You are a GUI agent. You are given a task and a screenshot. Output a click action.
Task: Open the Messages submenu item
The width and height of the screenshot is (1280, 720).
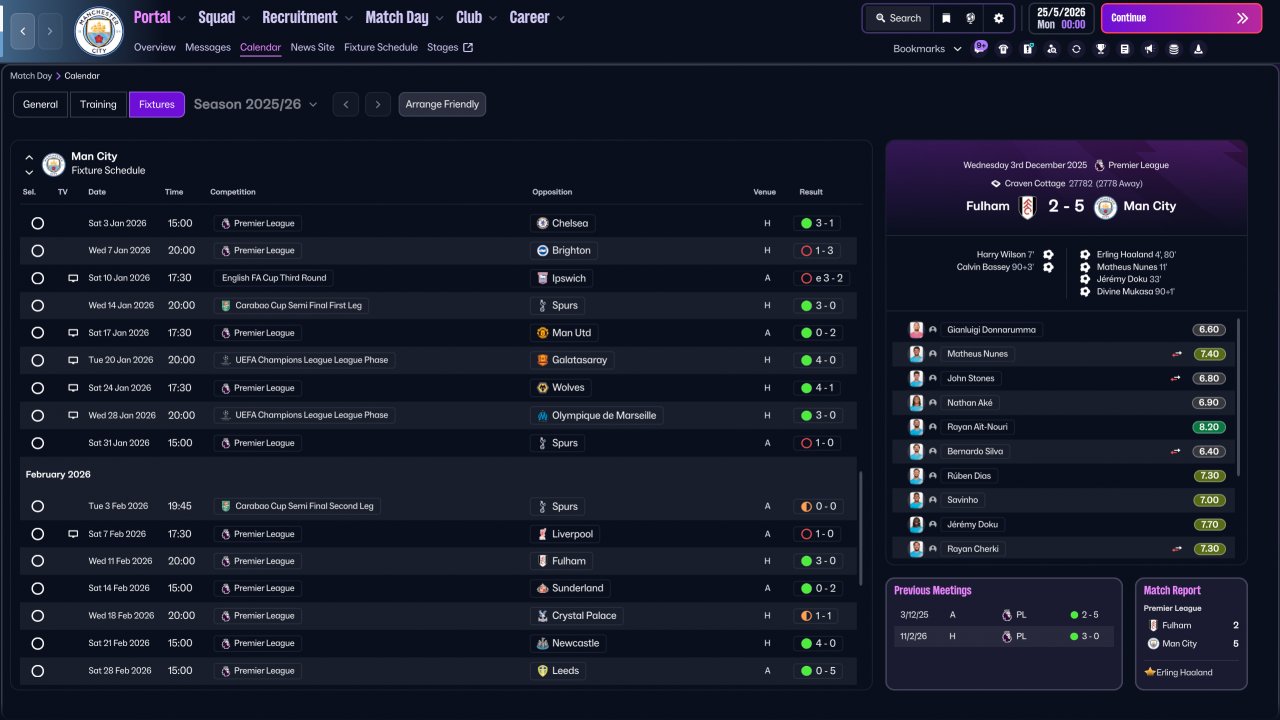coord(208,47)
